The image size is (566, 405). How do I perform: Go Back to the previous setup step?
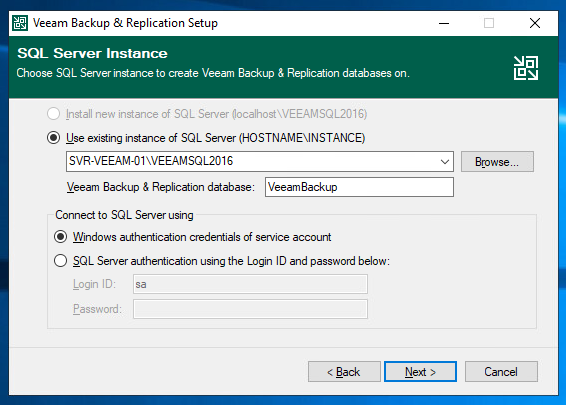click(344, 372)
